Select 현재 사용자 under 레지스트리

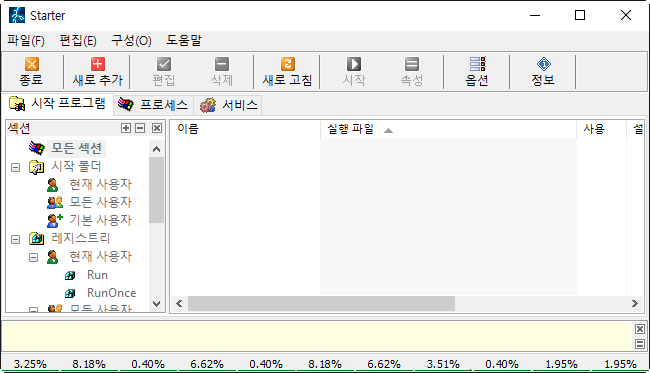(100, 257)
